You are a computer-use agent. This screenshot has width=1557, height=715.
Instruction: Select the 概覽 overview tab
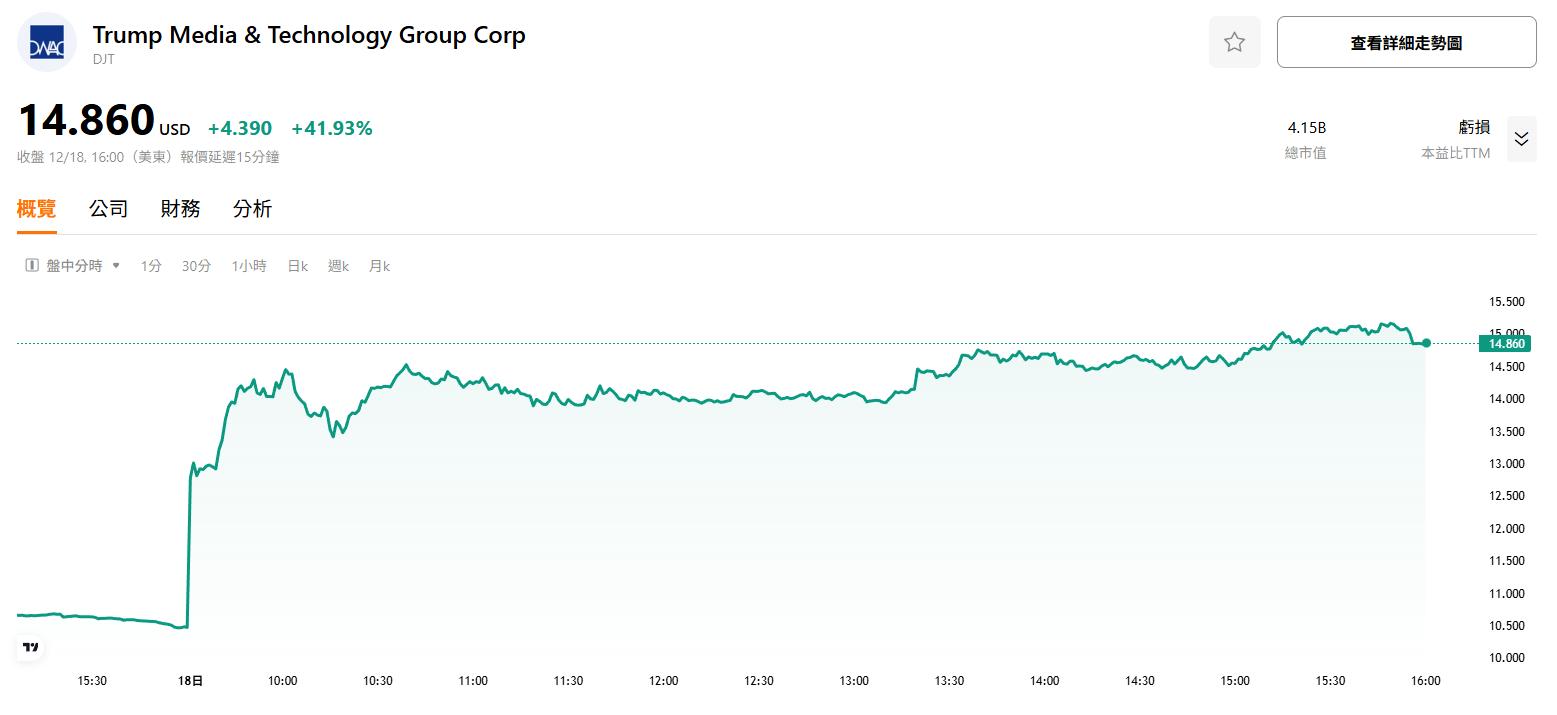coord(37,209)
